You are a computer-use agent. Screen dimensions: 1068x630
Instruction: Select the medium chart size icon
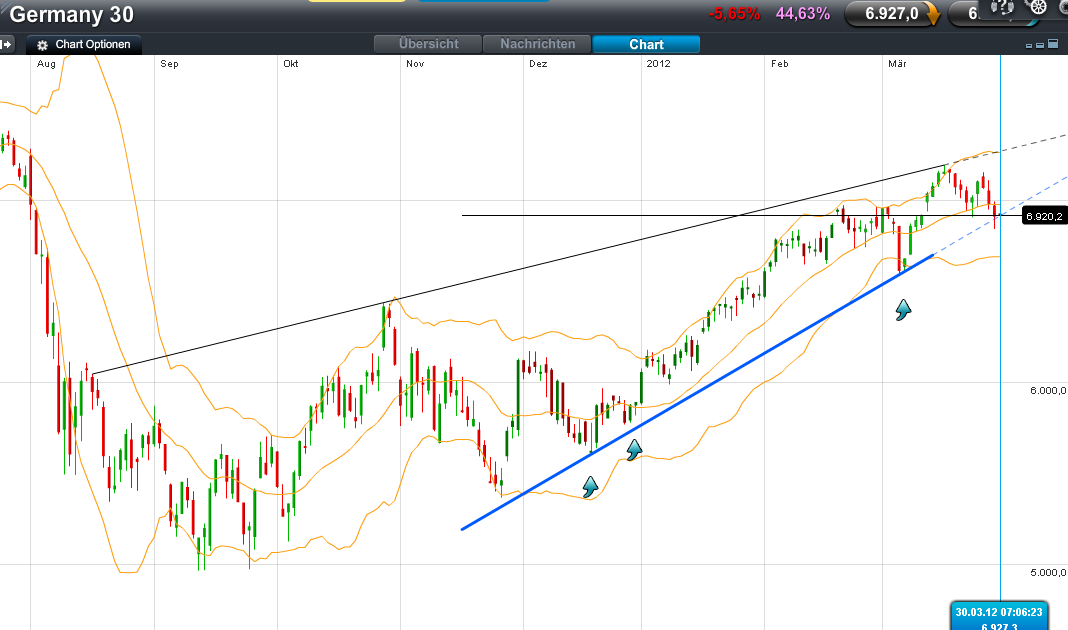(1040, 45)
